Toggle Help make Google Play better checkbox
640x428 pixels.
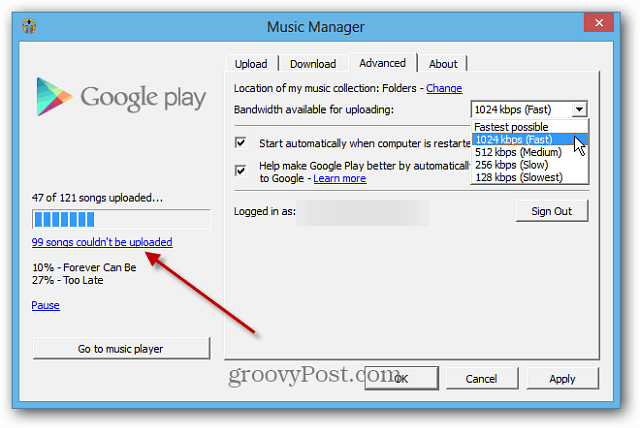(240, 170)
